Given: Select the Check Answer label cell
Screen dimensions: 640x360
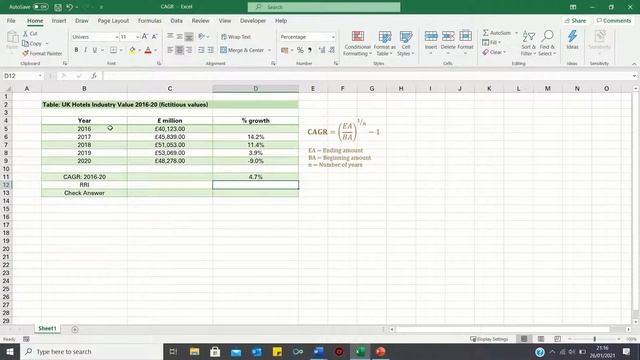Looking at the screenshot, I should tap(84, 193).
